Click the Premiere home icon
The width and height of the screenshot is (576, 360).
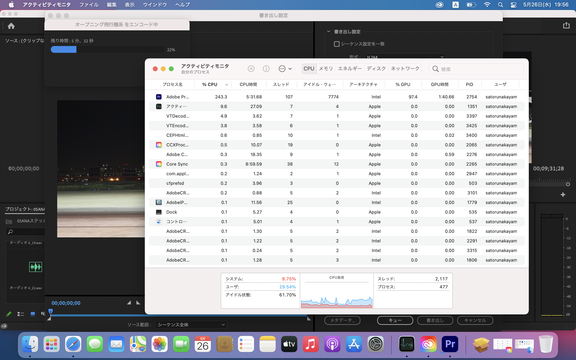[x=11, y=26]
